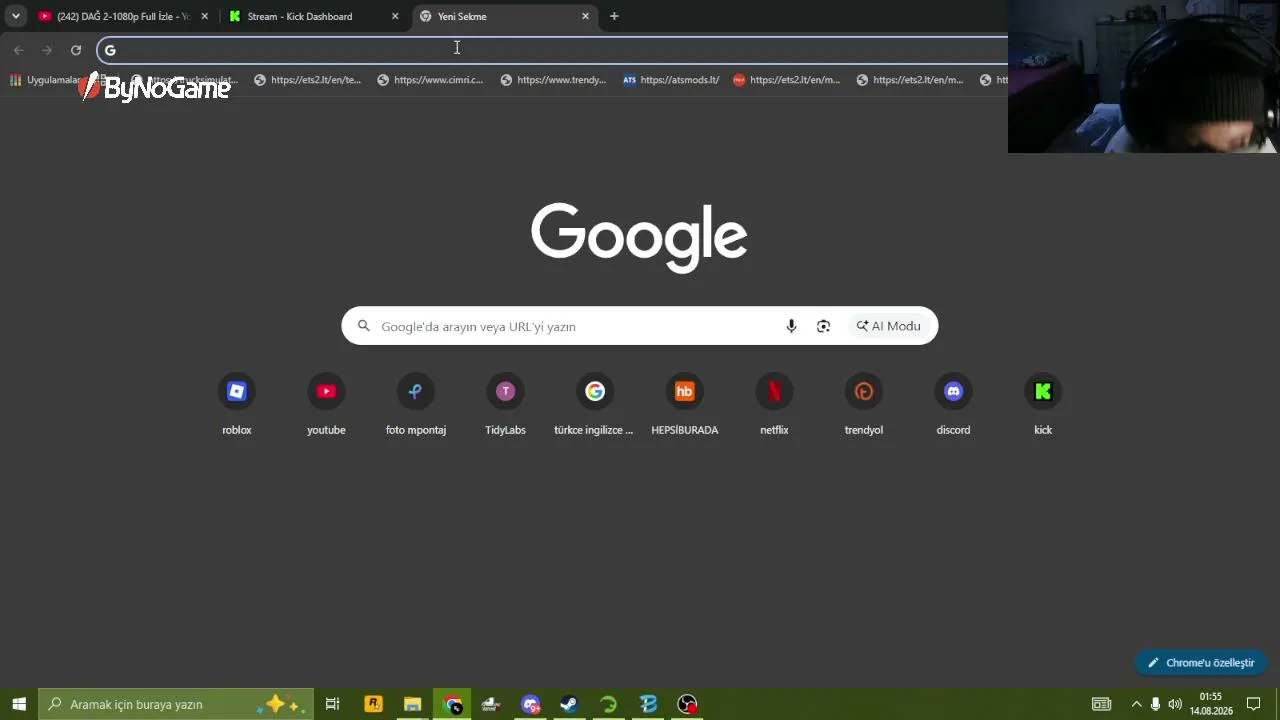The height and width of the screenshot is (720, 1280).
Task: Open the atsmods.lt bookmark
Action: point(671,80)
